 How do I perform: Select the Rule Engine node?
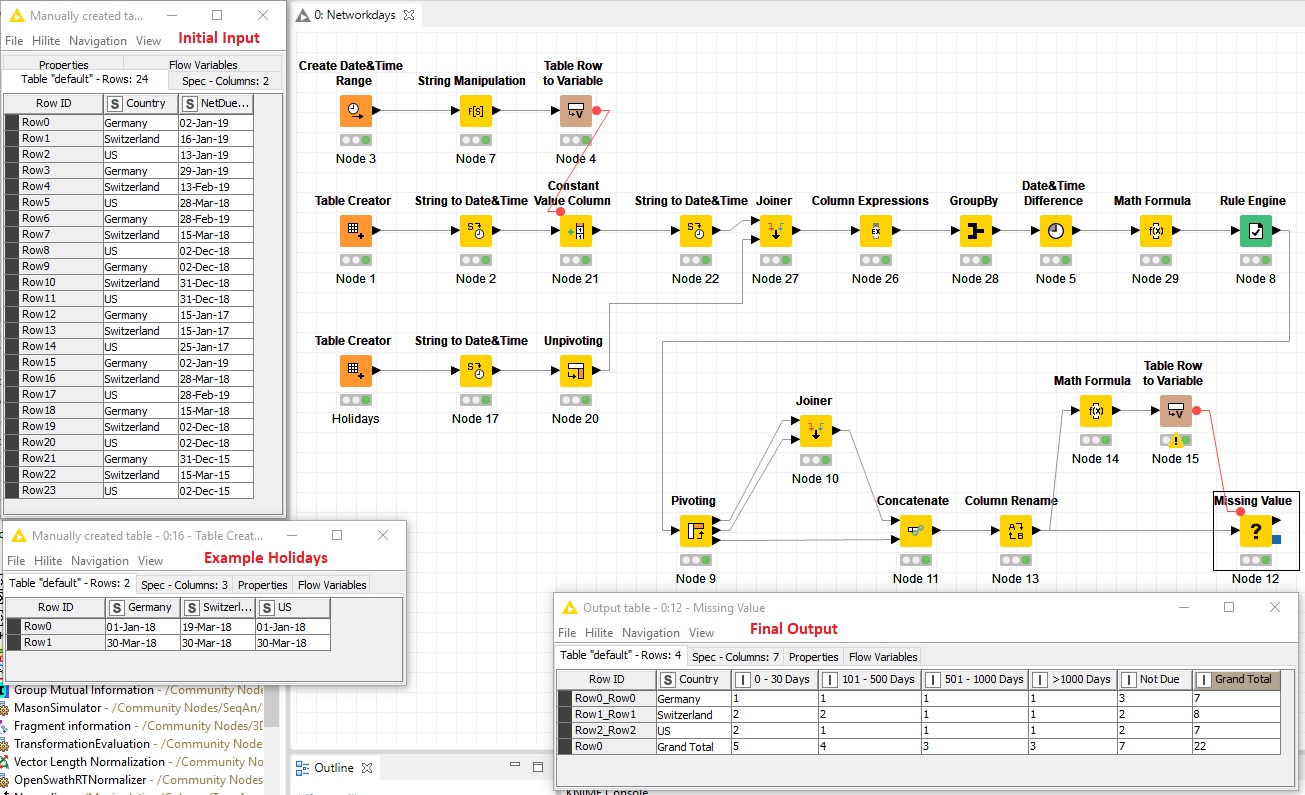[x=1255, y=231]
